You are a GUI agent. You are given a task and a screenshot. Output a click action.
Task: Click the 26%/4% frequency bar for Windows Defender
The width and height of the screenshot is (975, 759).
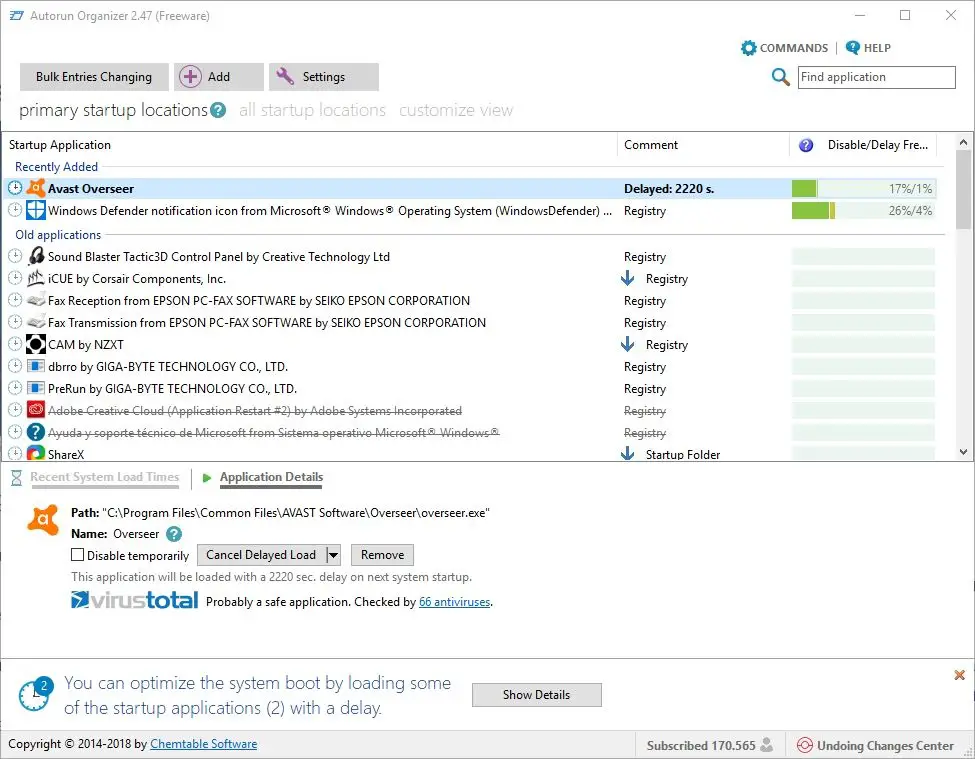(863, 211)
